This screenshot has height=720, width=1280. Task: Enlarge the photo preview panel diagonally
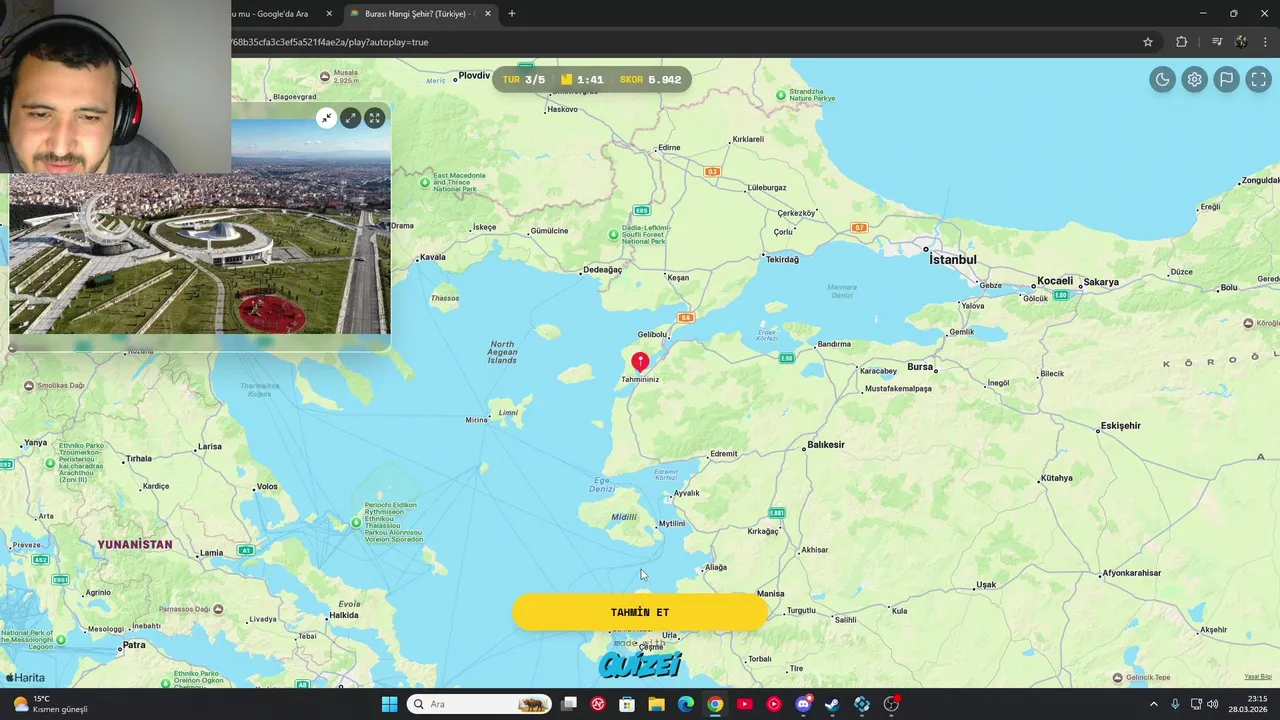click(350, 118)
